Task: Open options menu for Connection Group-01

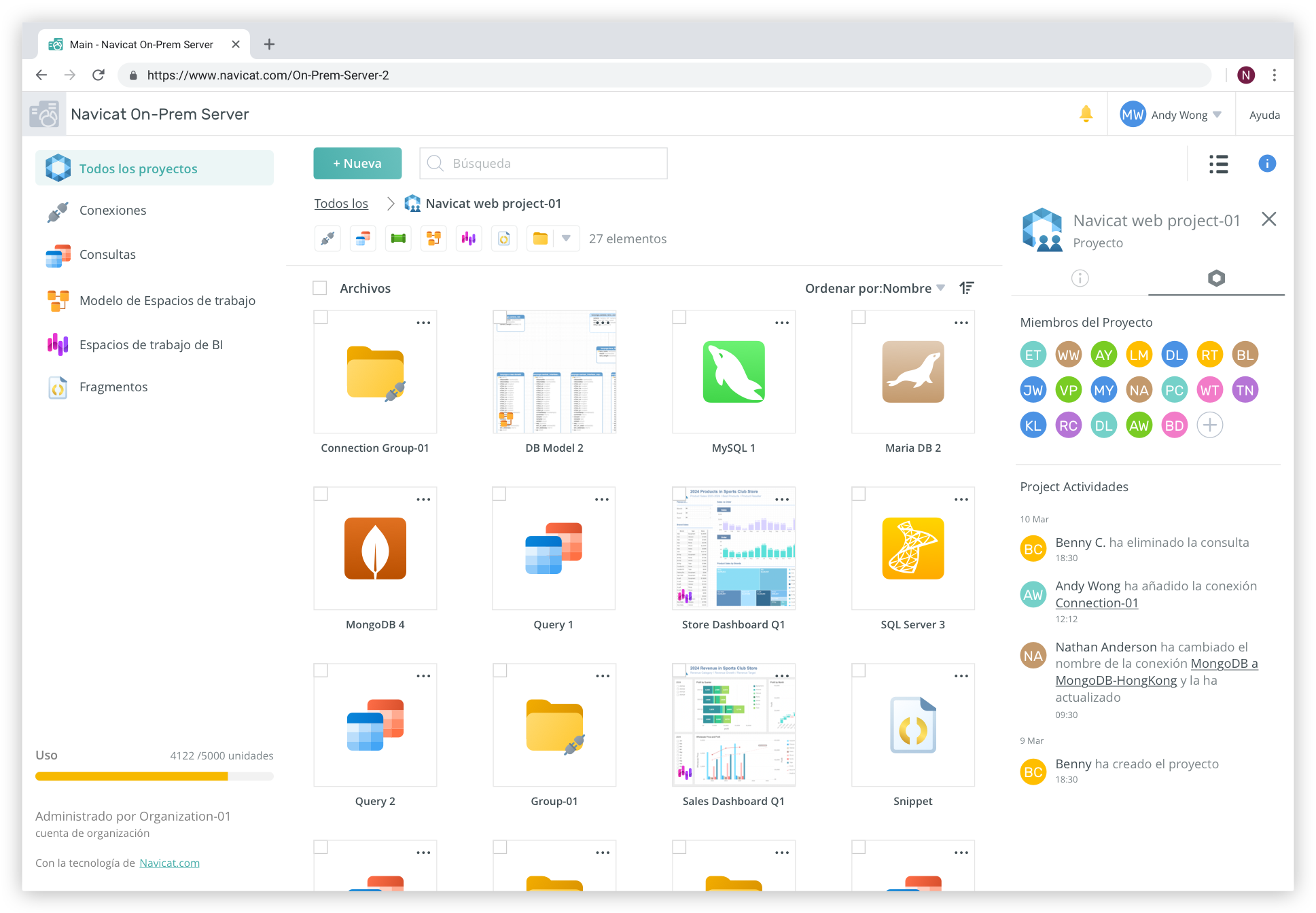Action: coord(423,323)
